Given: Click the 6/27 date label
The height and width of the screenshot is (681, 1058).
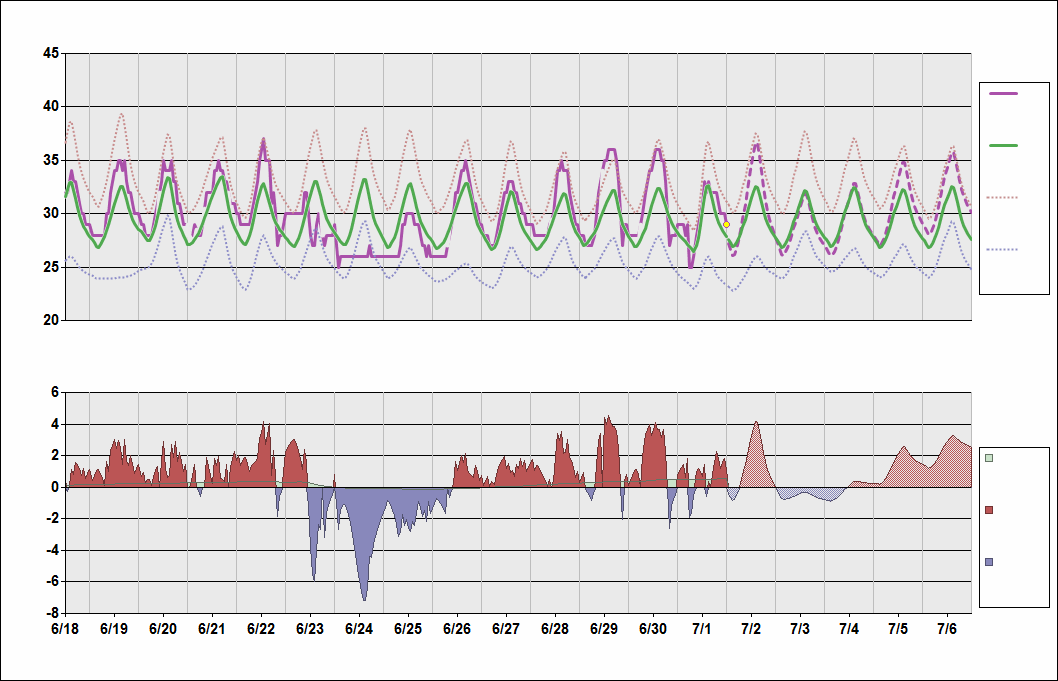Looking at the screenshot, I should click(x=506, y=629).
